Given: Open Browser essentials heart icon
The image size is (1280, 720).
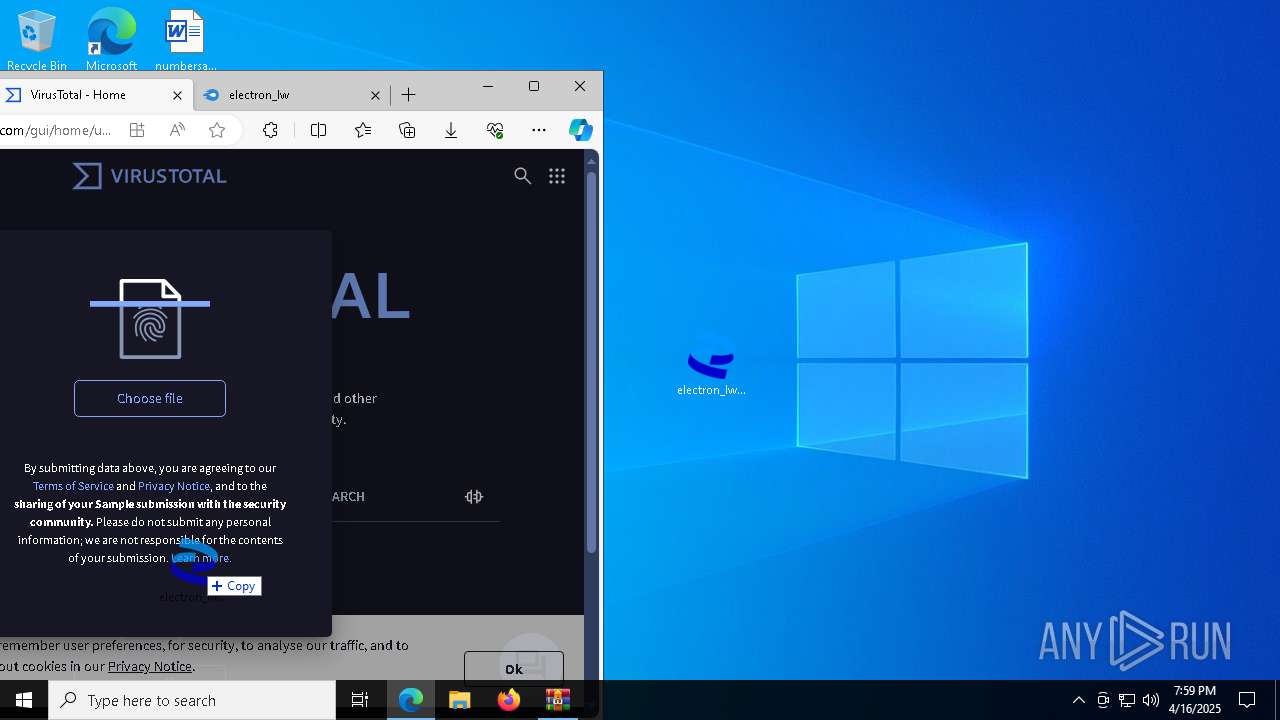Looking at the screenshot, I should (x=495, y=130).
